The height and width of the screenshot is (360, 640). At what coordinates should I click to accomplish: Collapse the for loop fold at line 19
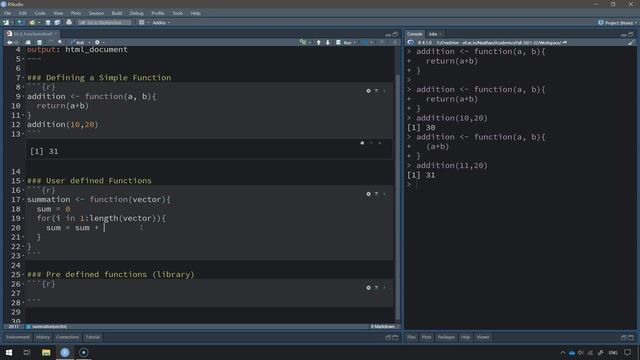[23, 218]
